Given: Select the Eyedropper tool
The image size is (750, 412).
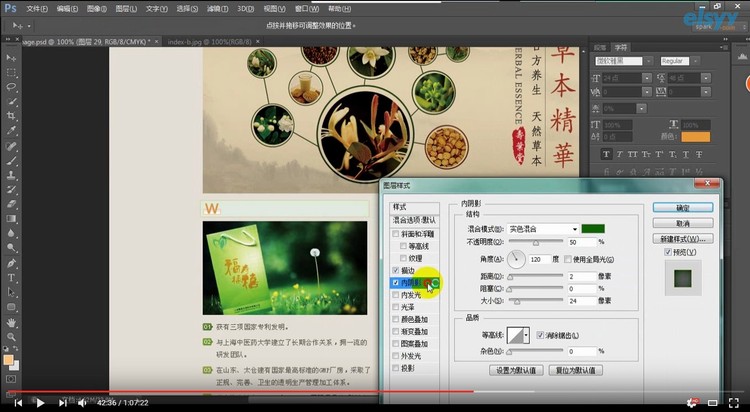Looking at the screenshot, I should coord(11,131).
